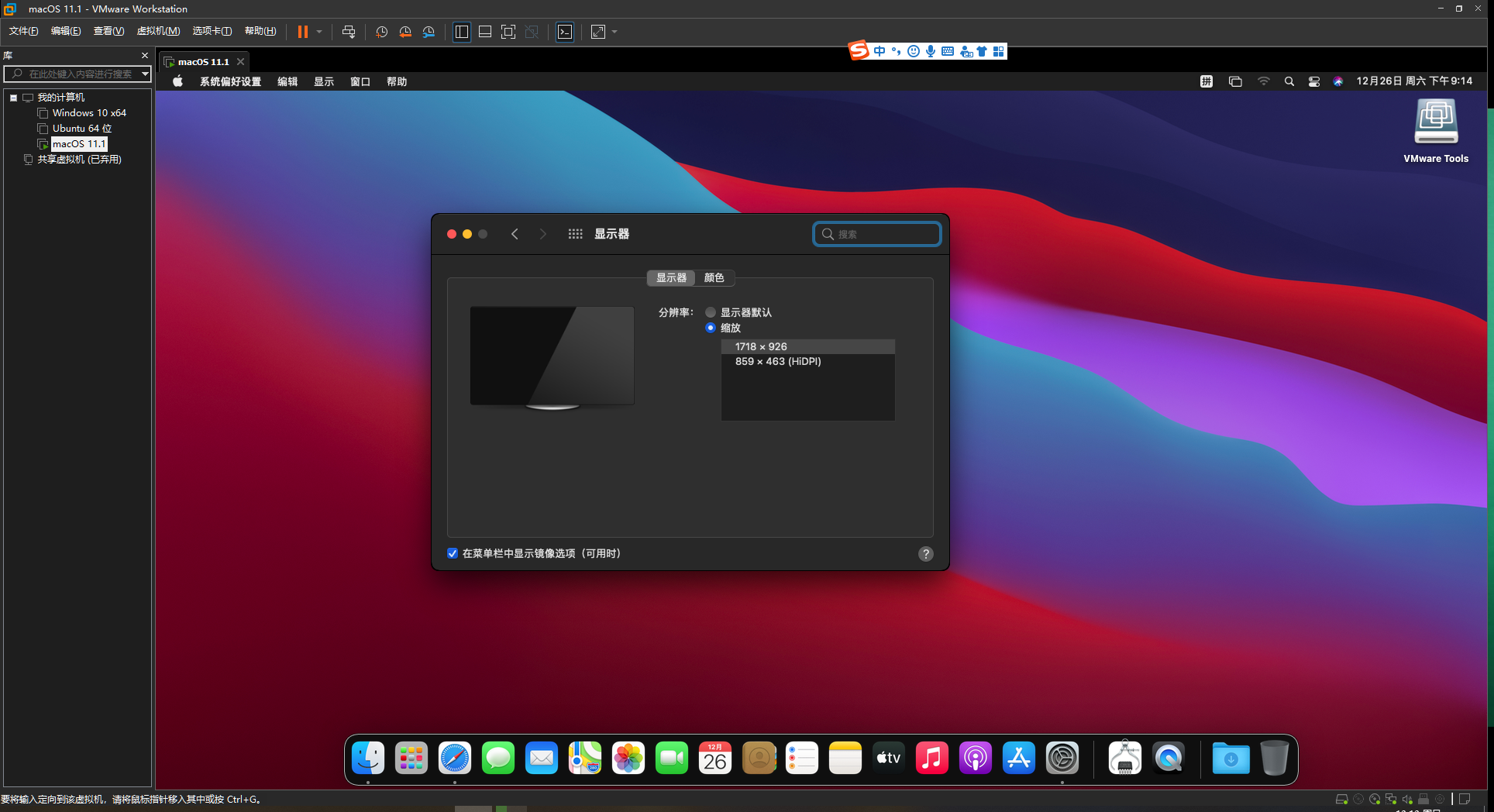Screen dimensions: 1494x812
Task: Launch Safari from the Dock
Action: 455,759
